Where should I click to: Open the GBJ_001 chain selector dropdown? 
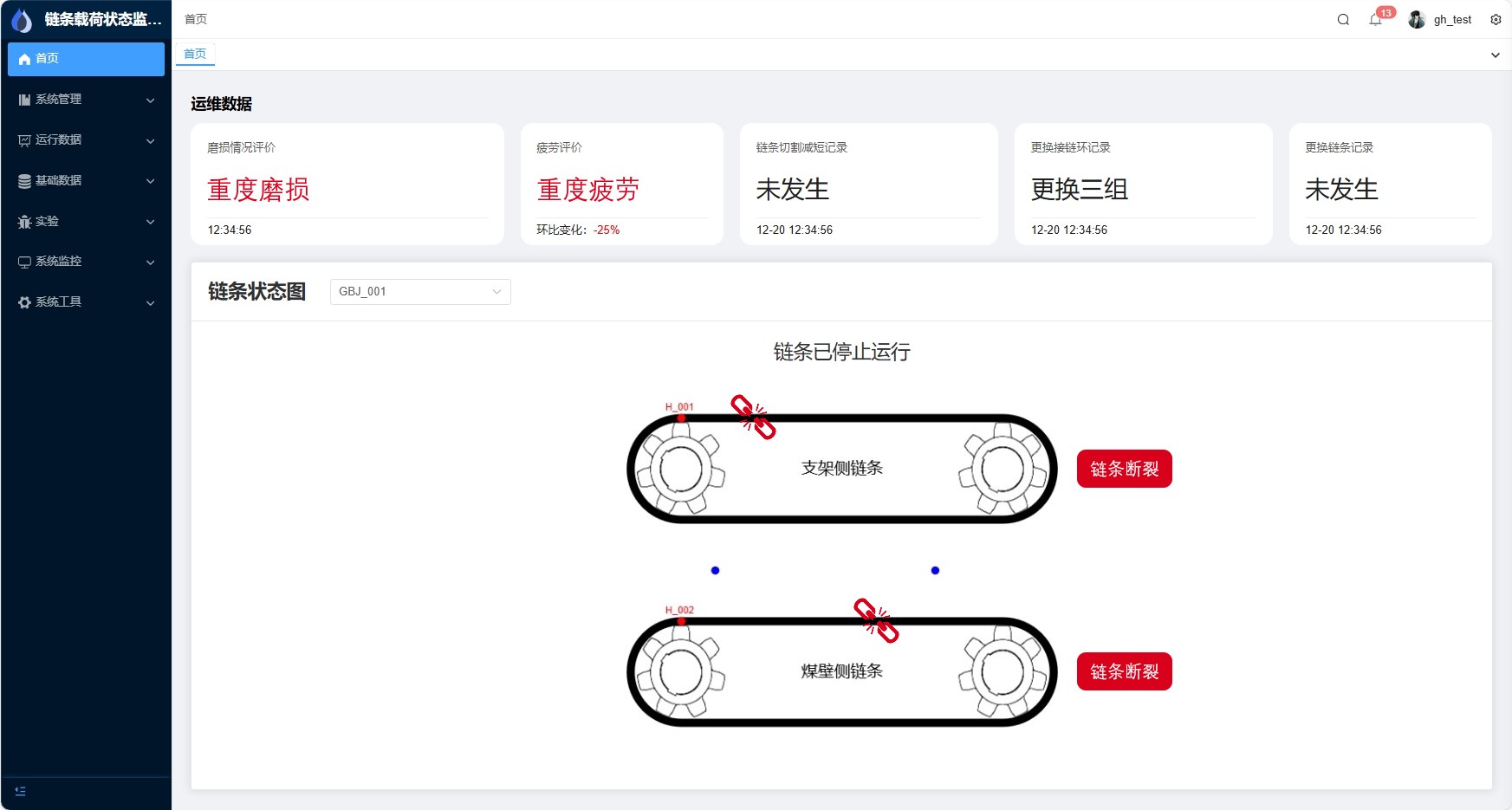[x=420, y=292]
